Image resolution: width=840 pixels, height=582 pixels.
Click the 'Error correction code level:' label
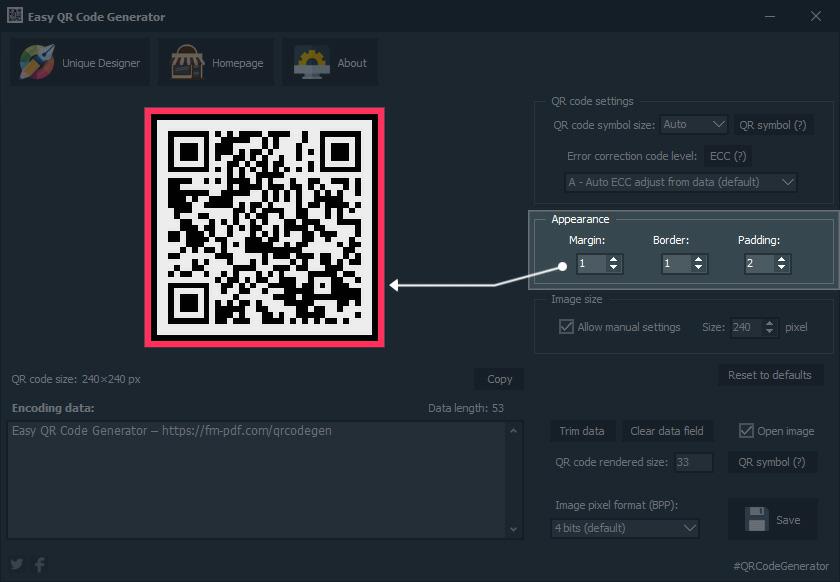[x=632, y=156]
